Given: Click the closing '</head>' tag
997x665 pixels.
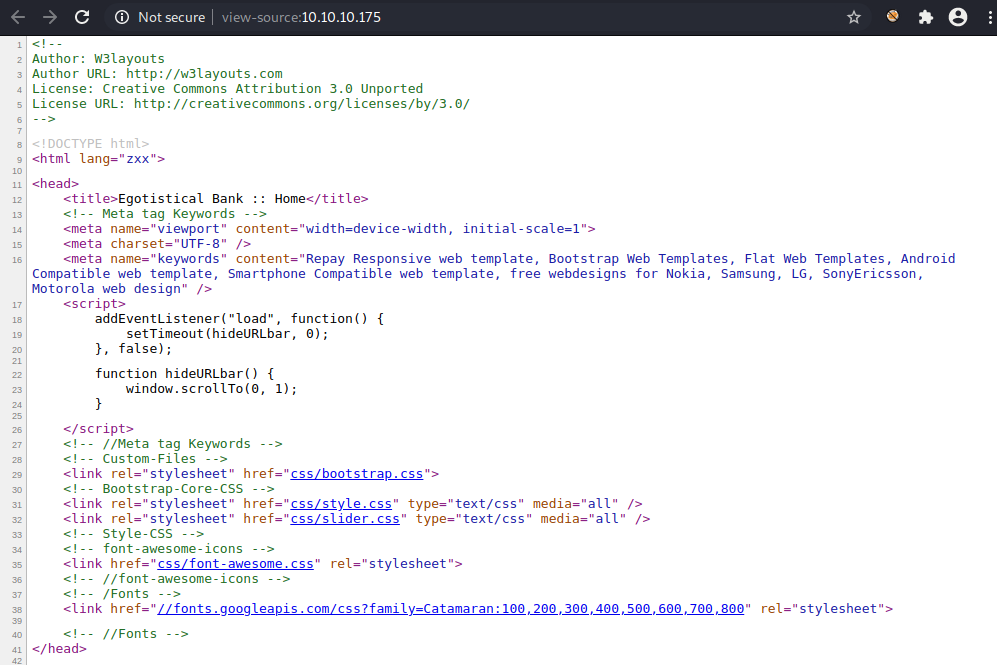Looking at the screenshot, I should click(59, 649).
